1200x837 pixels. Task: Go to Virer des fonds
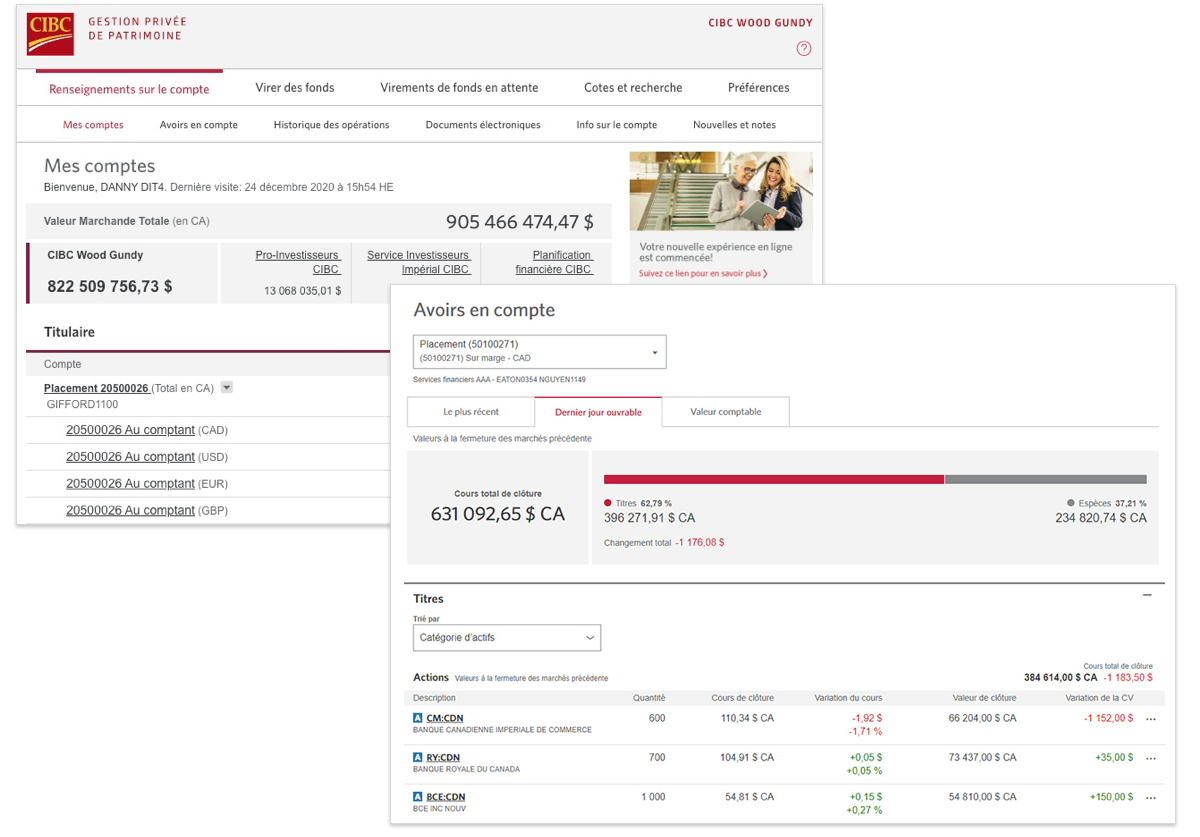(x=295, y=88)
